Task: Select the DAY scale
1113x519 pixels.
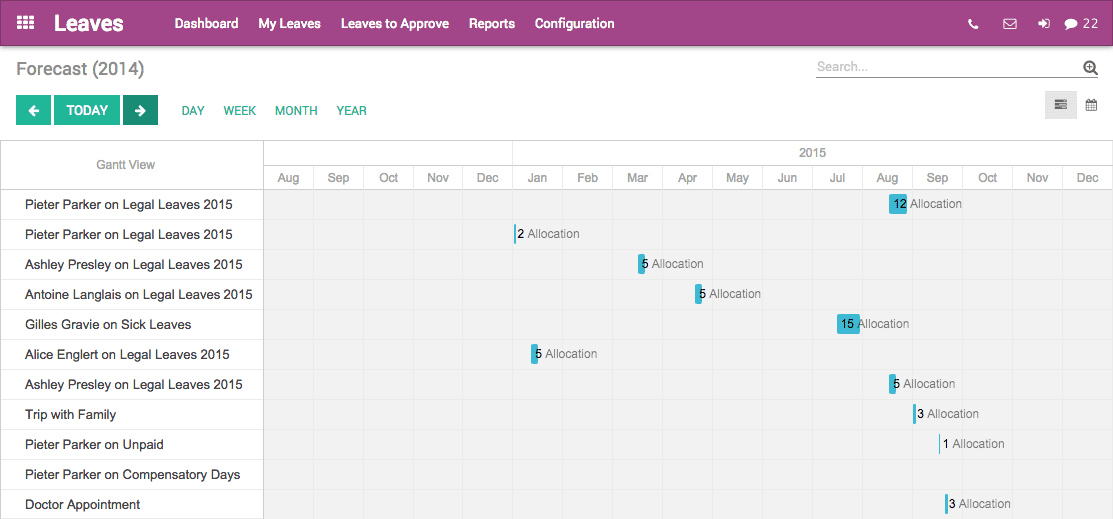Action: click(193, 111)
